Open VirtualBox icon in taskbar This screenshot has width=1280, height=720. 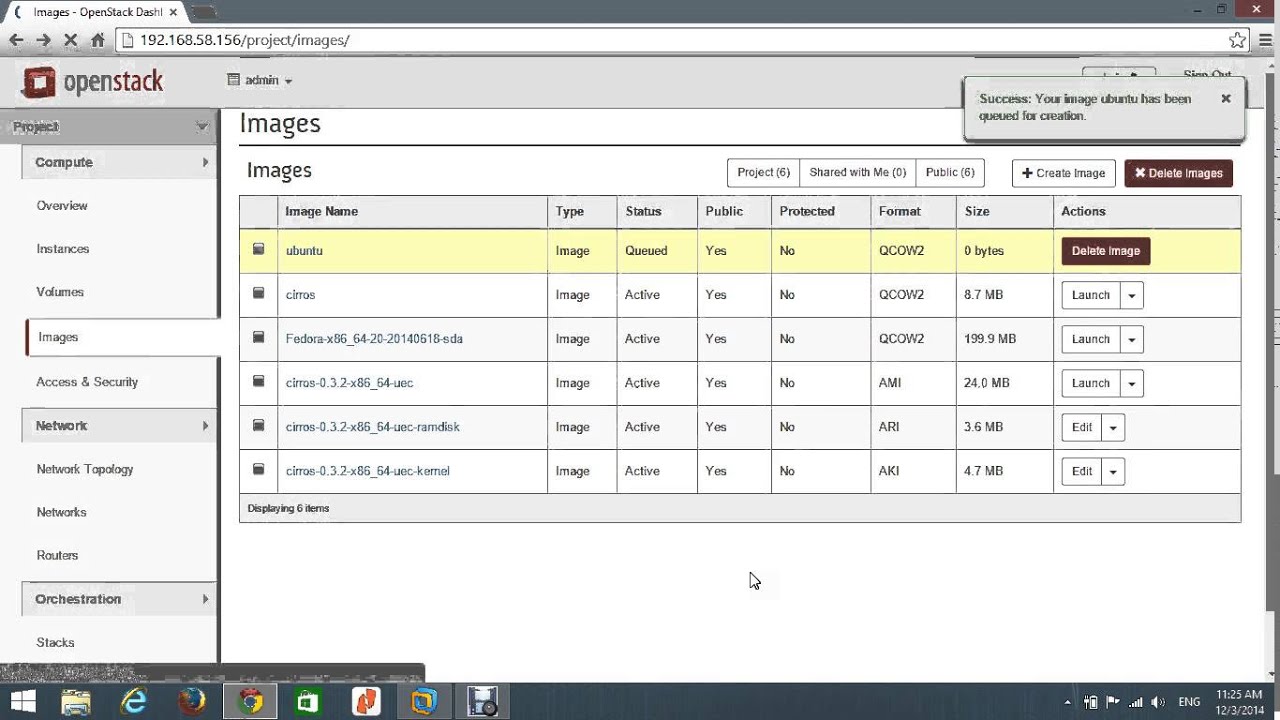(x=424, y=702)
